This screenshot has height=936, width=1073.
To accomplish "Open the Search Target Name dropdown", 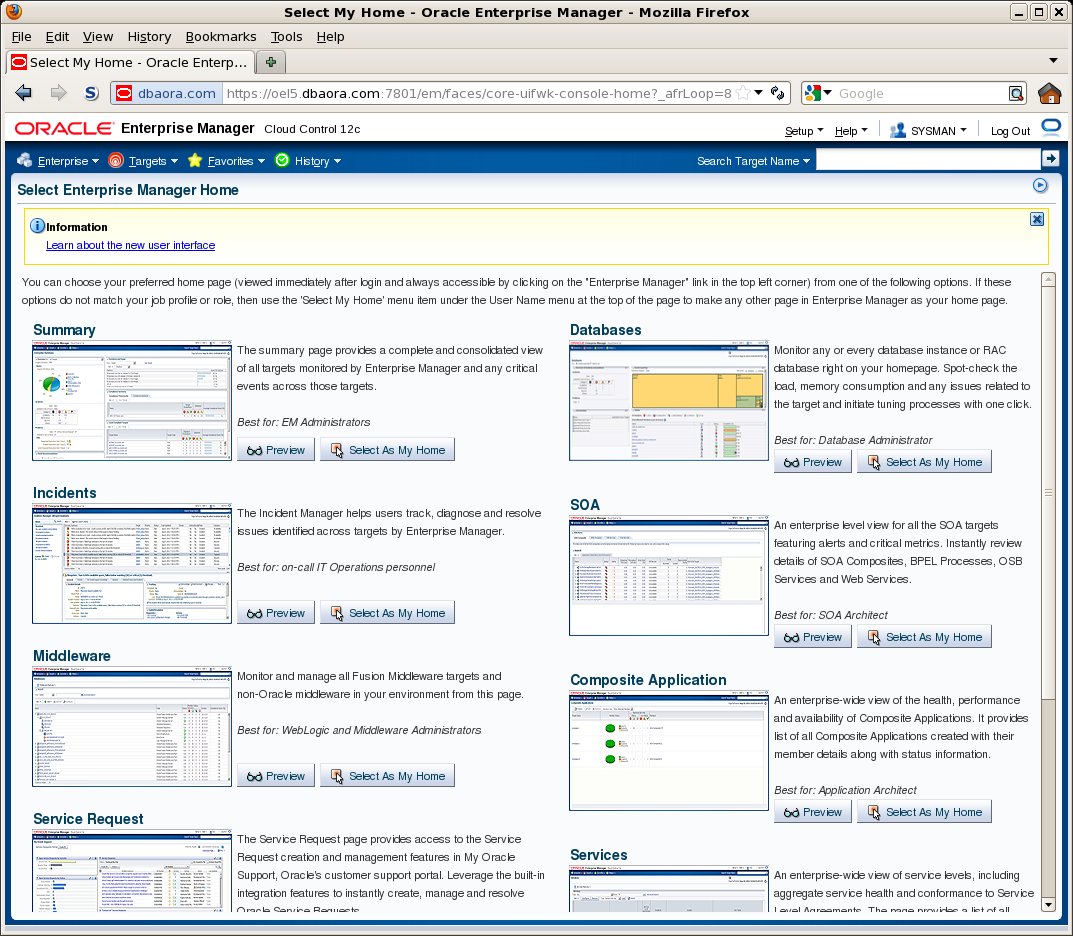I will (x=753, y=161).
